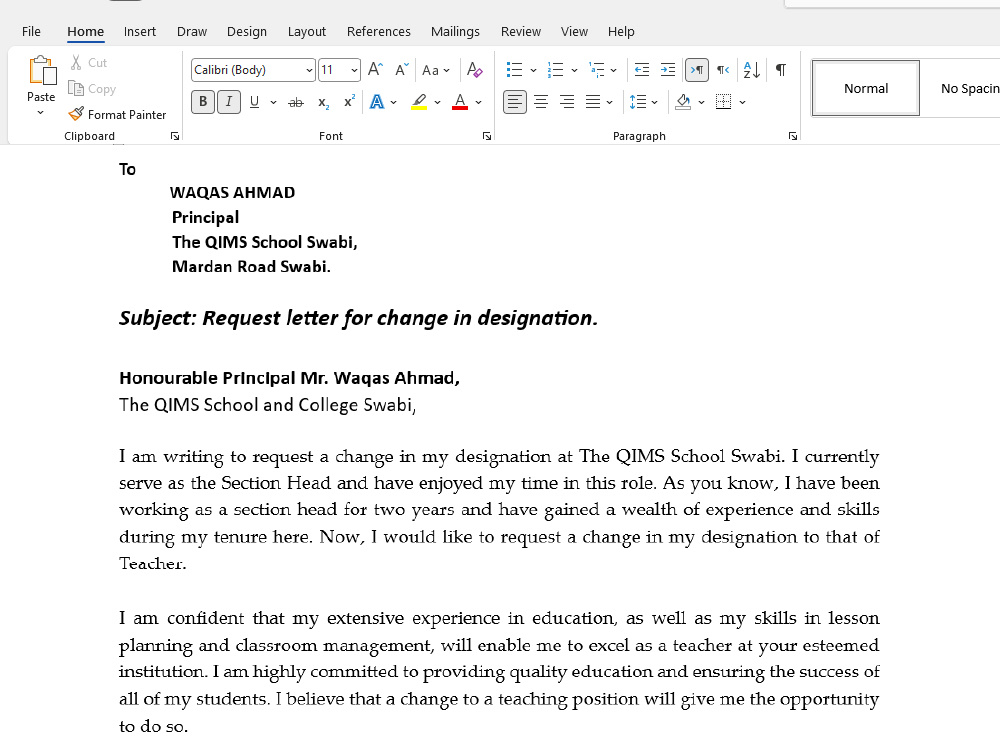Open the Review tab
Image resolution: width=1000 pixels, height=750 pixels.
[x=521, y=31]
